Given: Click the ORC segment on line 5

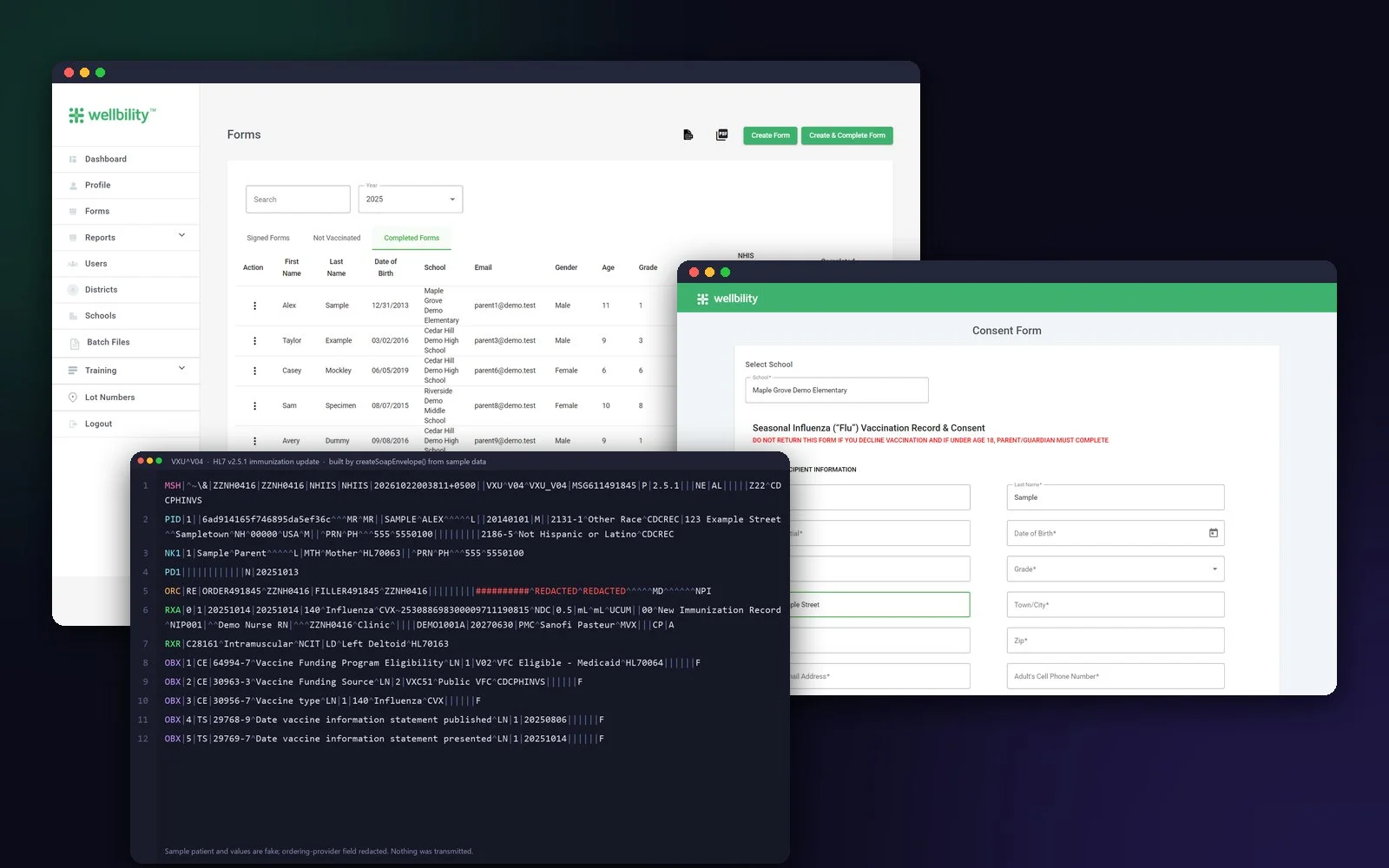Looking at the screenshot, I should pyautogui.click(x=173, y=591).
